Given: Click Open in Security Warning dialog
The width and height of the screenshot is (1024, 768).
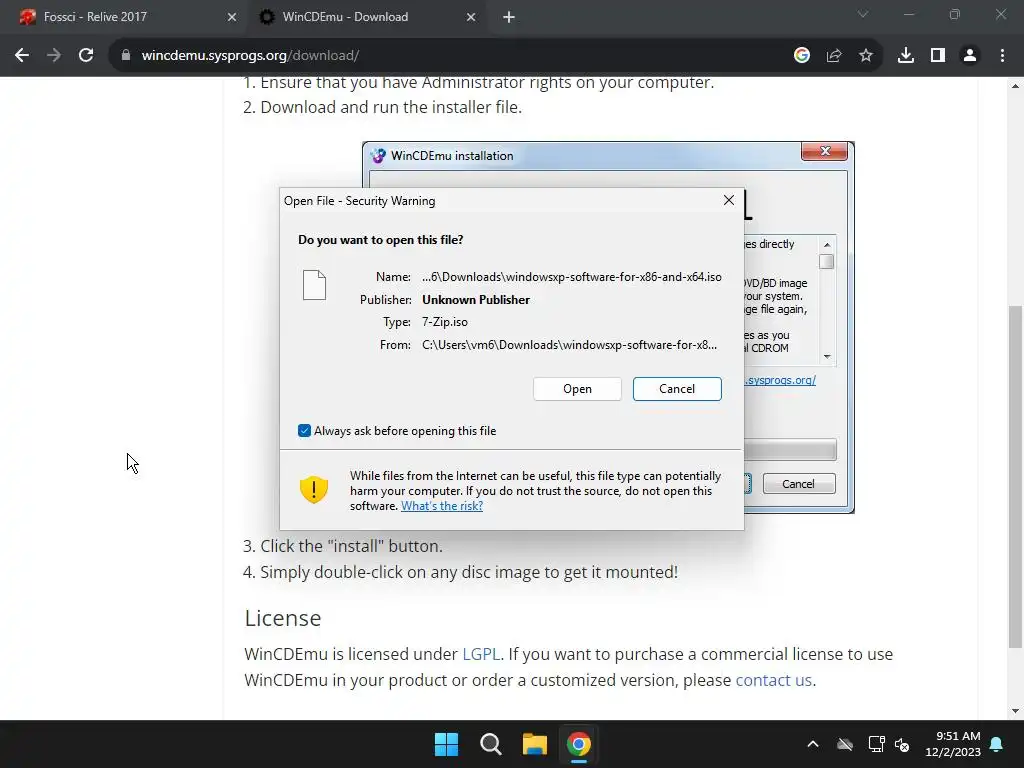Looking at the screenshot, I should click(577, 389).
